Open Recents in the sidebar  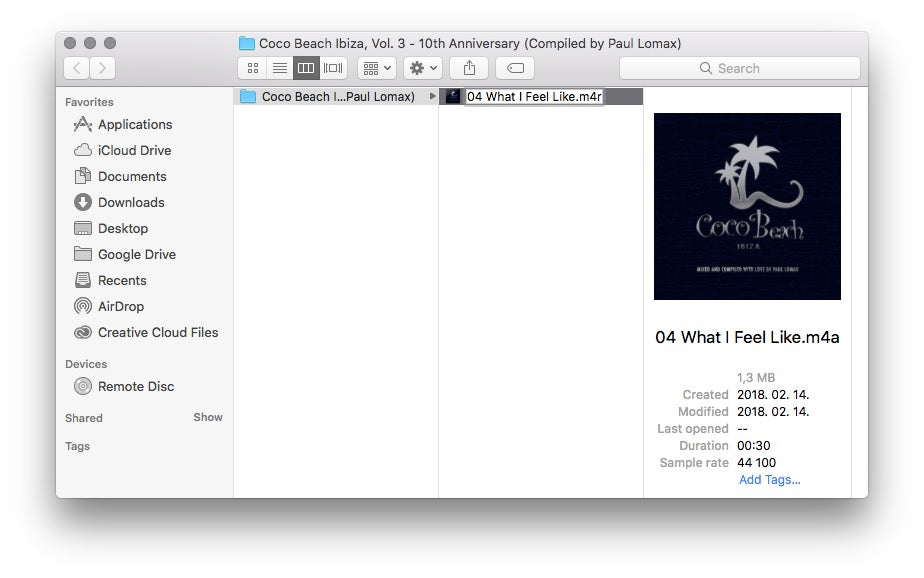click(x=122, y=280)
